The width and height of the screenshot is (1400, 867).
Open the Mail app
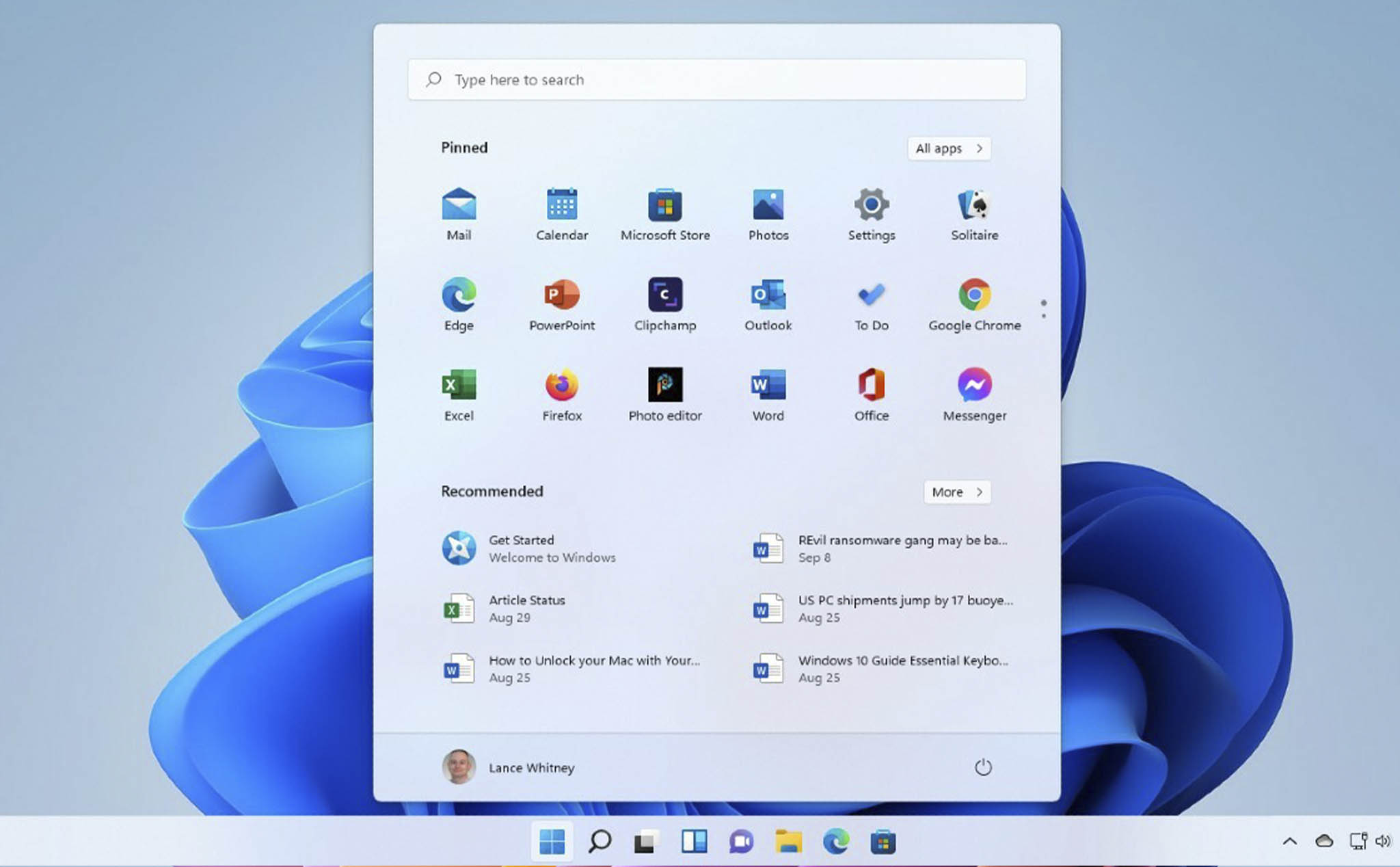459,214
